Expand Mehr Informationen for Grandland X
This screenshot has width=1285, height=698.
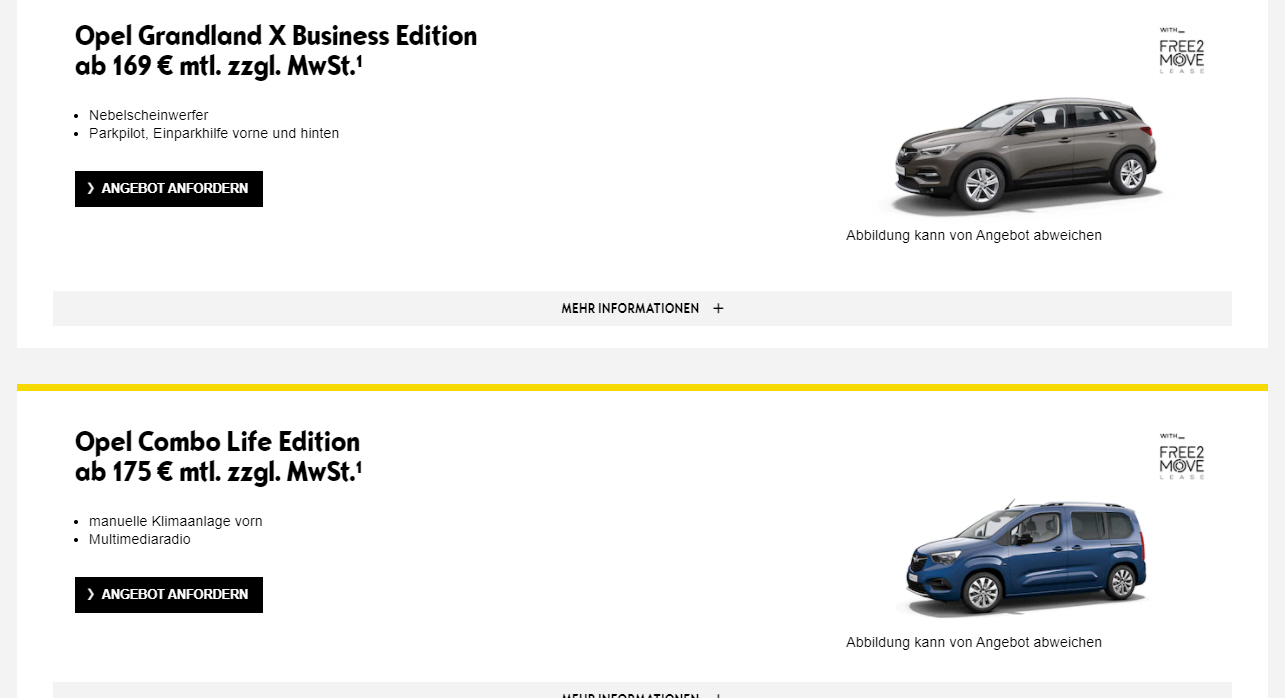coord(642,308)
